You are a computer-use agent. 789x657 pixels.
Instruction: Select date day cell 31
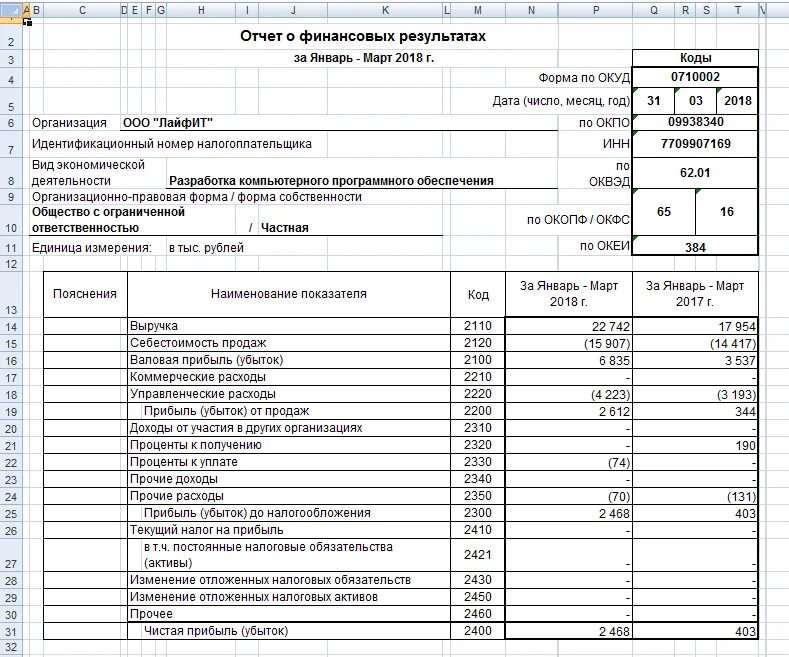(653, 101)
